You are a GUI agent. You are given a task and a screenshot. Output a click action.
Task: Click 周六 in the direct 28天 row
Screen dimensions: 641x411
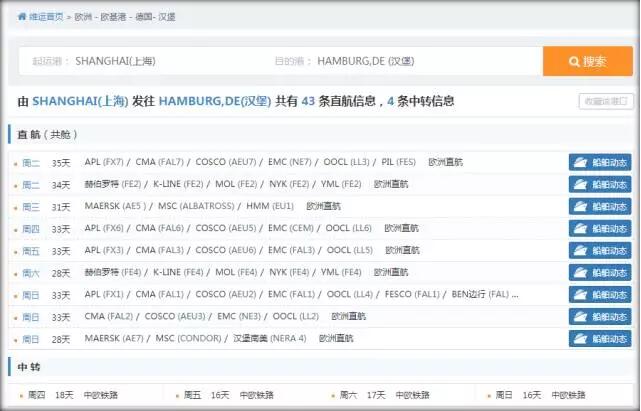click(31, 273)
